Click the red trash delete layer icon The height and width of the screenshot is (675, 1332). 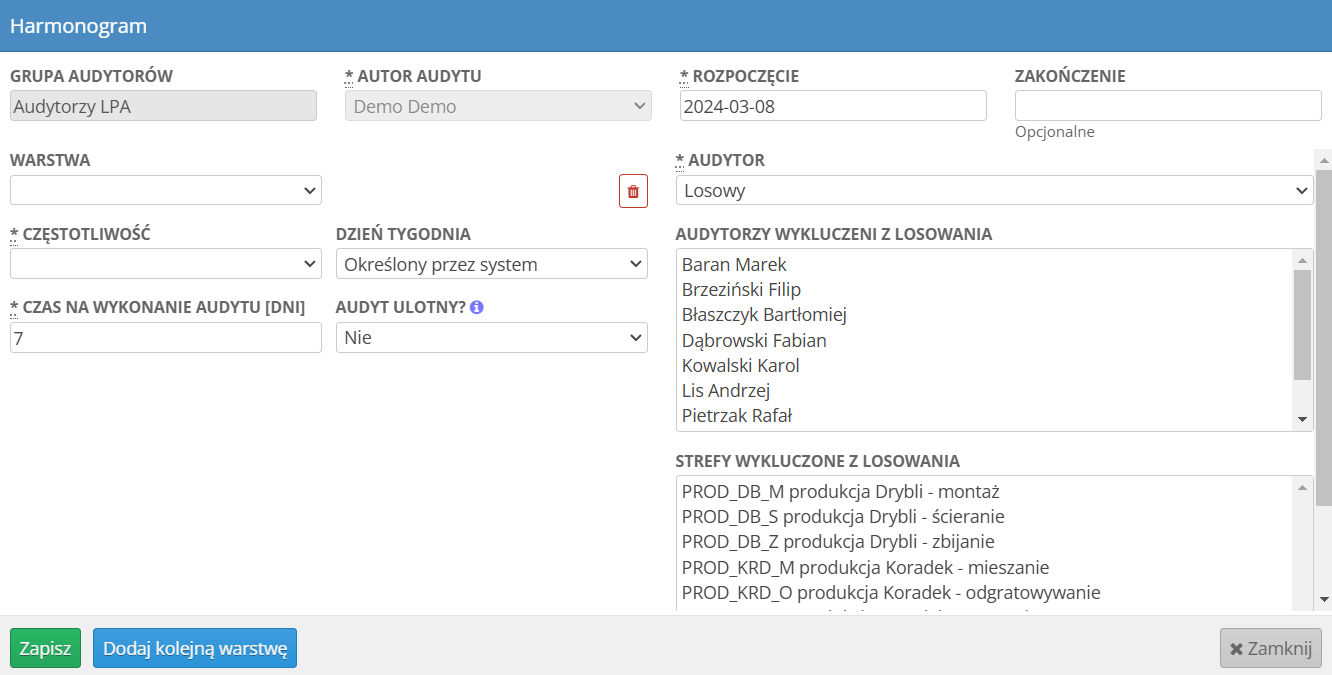633,191
